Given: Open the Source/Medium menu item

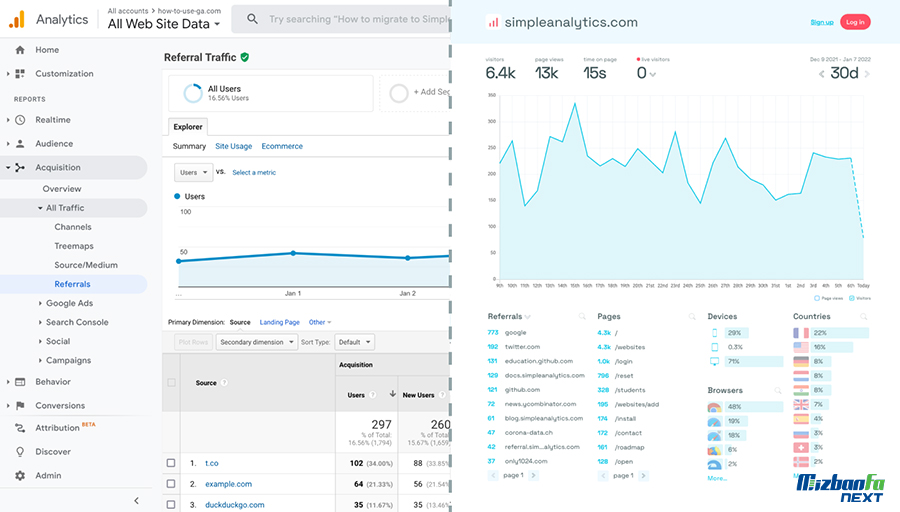Looking at the screenshot, I should pos(86,265).
